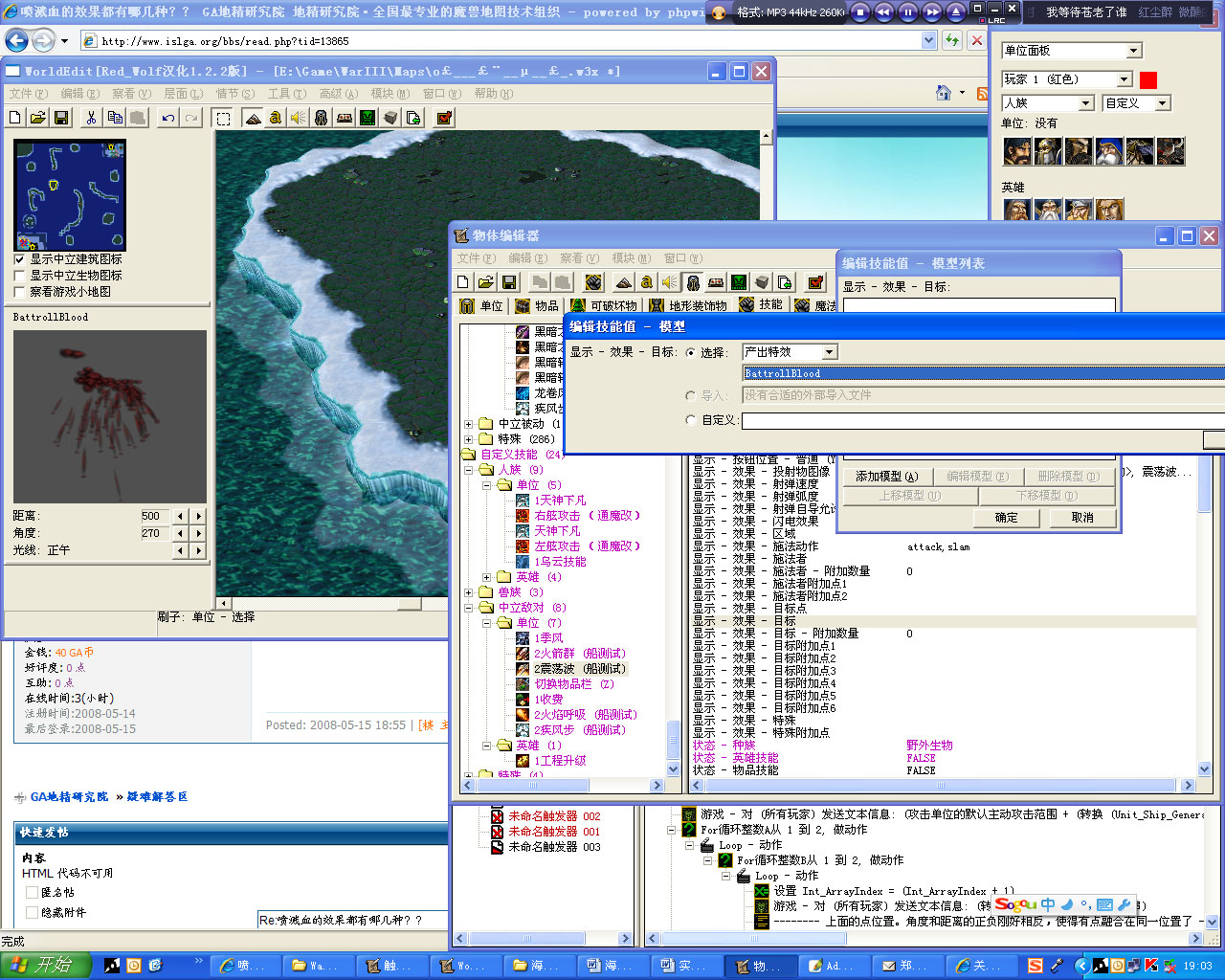Viewport: 1225px width, 980px height.
Task: Switch to 地形装饰物 tab in Object Editor
Action: pyautogui.click(x=688, y=305)
